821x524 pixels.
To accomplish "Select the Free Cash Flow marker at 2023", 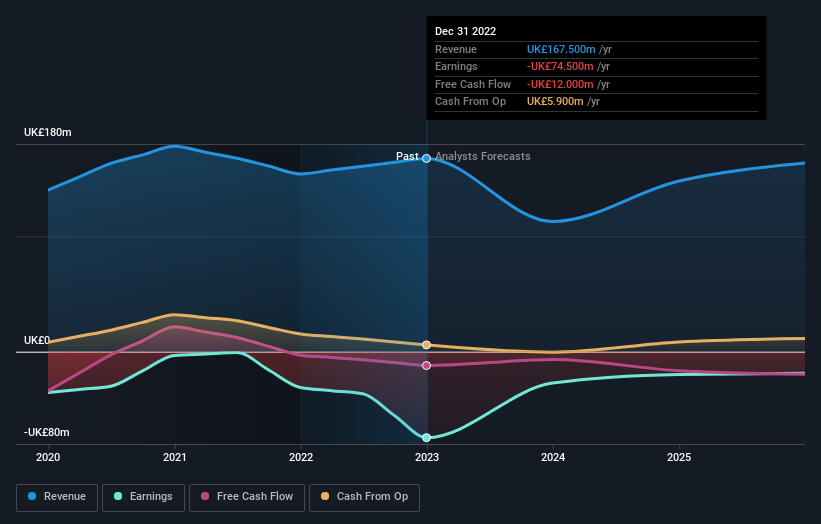I will pyautogui.click(x=427, y=365).
